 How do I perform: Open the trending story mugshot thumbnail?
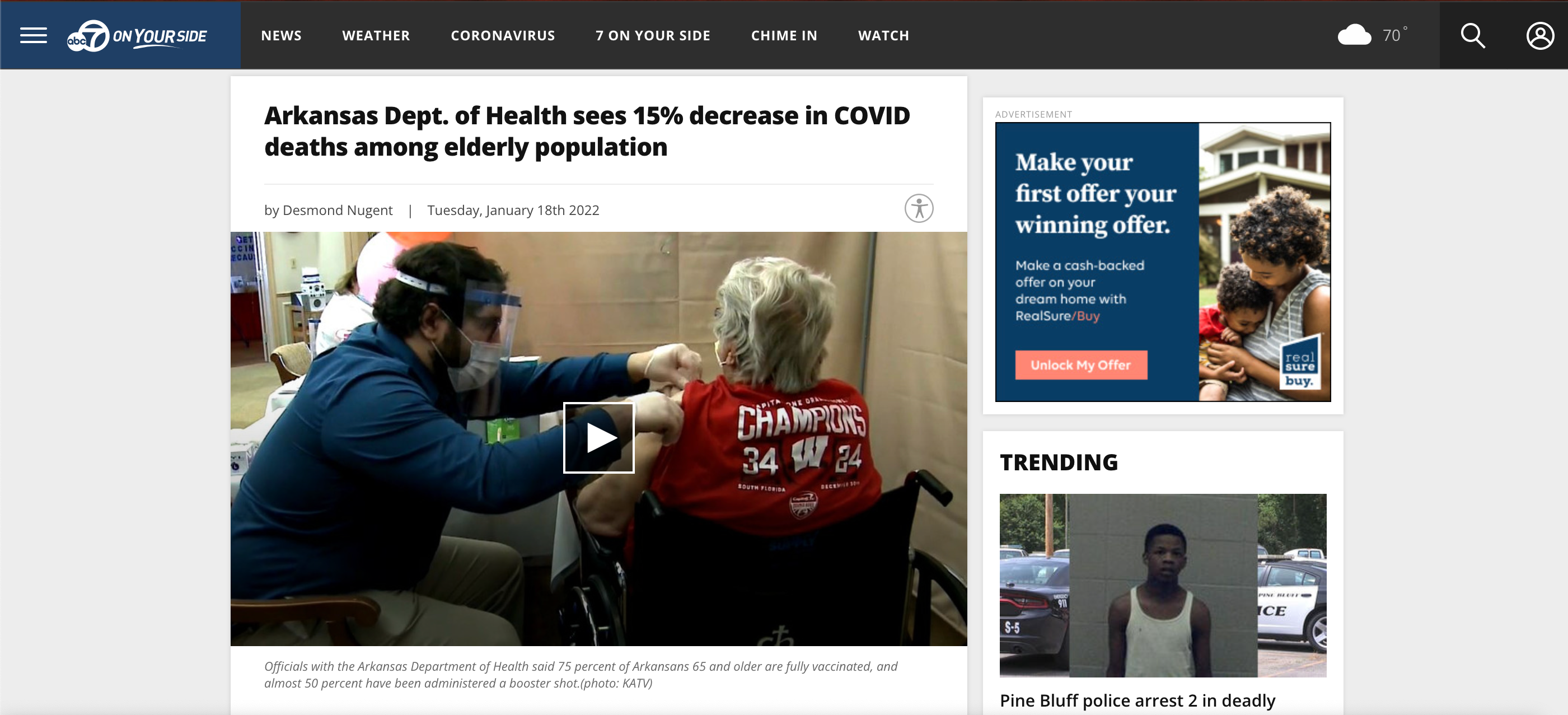tap(1163, 585)
